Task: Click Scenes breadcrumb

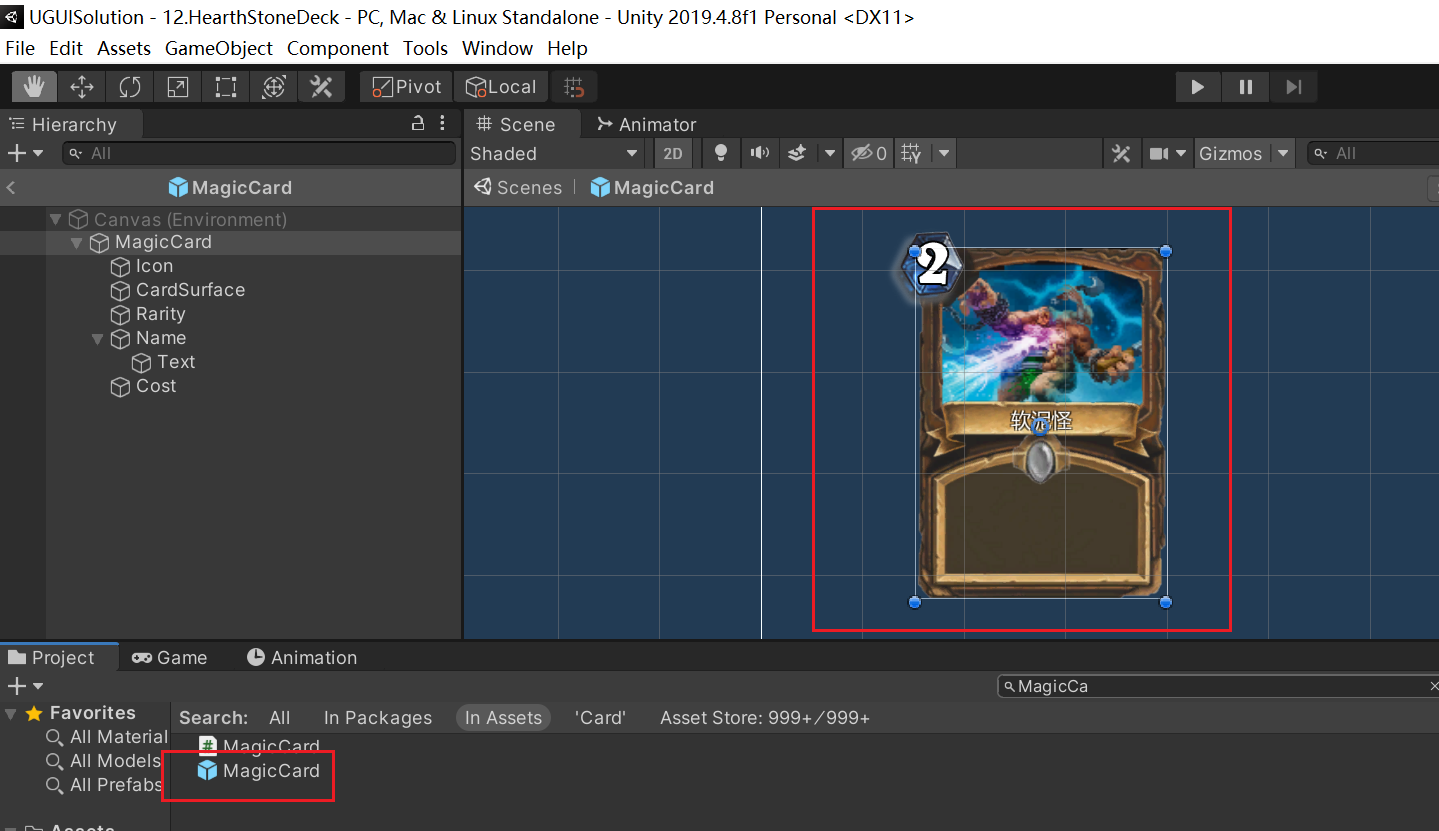Action: click(518, 187)
